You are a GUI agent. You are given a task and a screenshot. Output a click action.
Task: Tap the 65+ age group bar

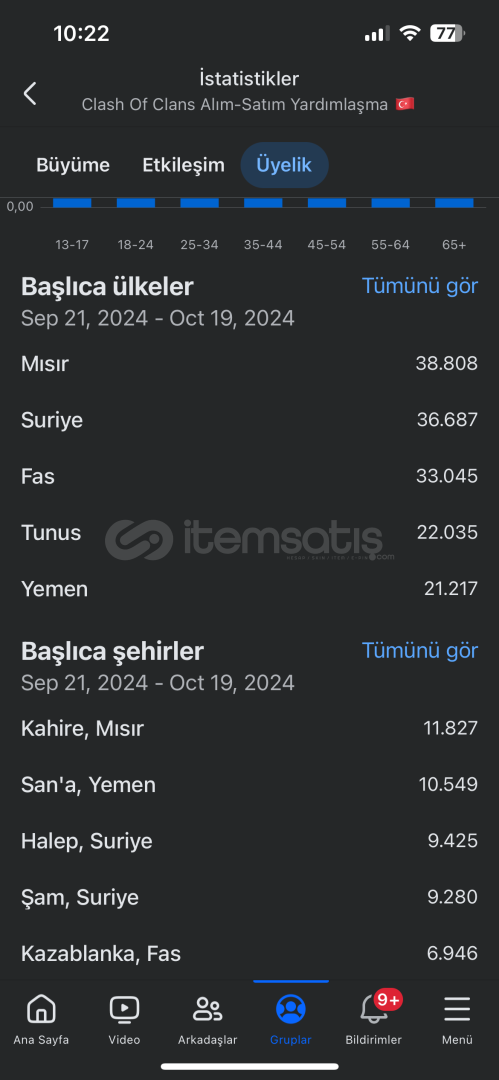point(454,202)
